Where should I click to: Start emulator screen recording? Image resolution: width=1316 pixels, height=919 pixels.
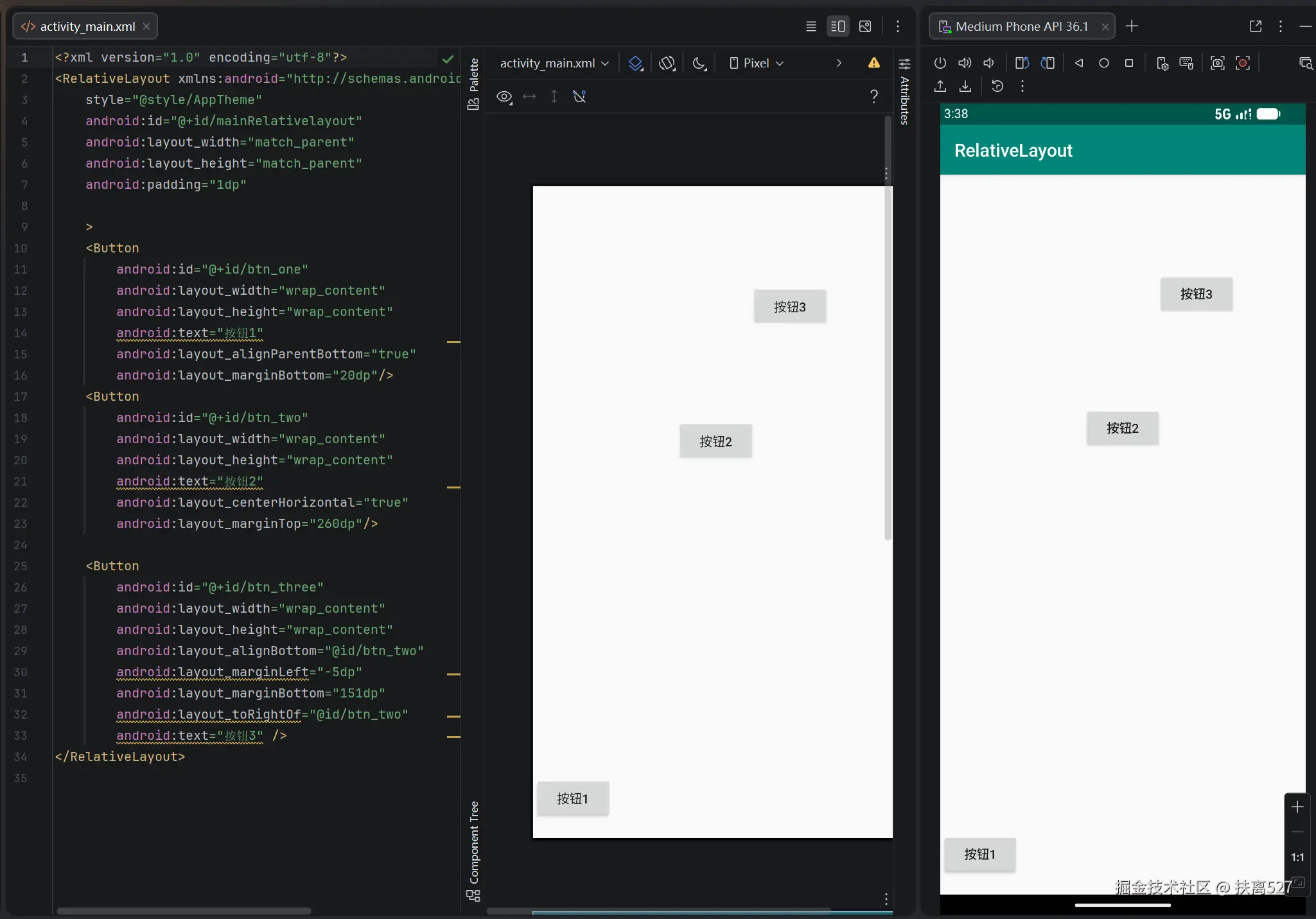(x=1243, y=63)
